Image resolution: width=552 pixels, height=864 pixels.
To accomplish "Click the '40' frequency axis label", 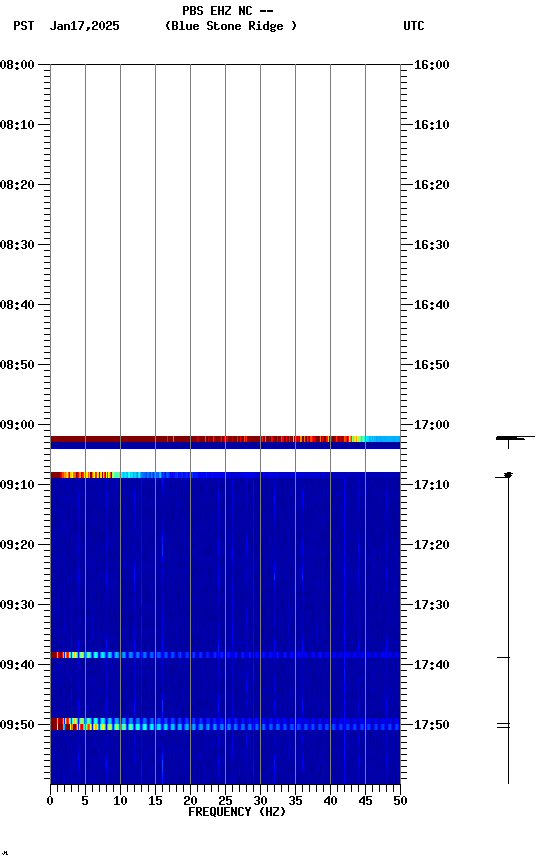I will 330,801.
